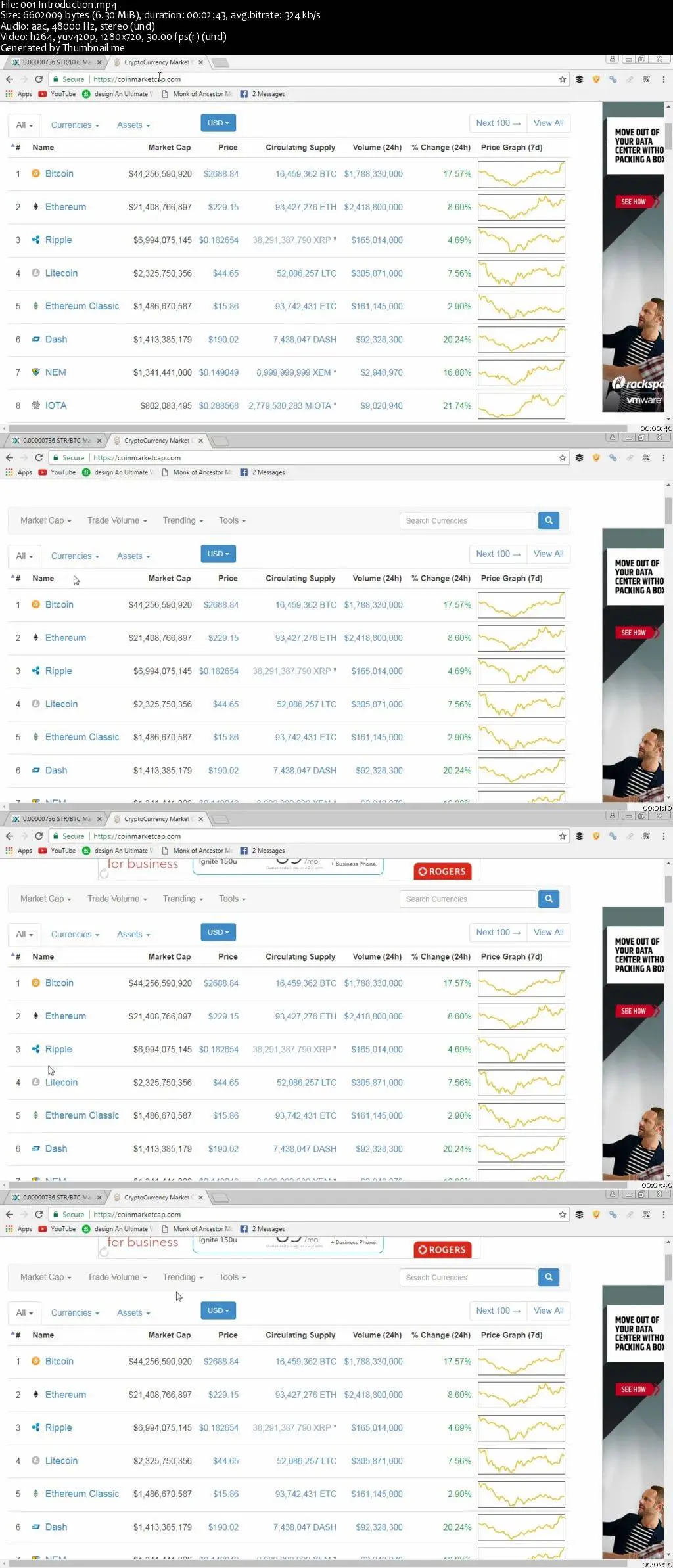
Task: Switch to the STR/BTC browser tab in the 00:00:40 frame
Action: [57, 62]
